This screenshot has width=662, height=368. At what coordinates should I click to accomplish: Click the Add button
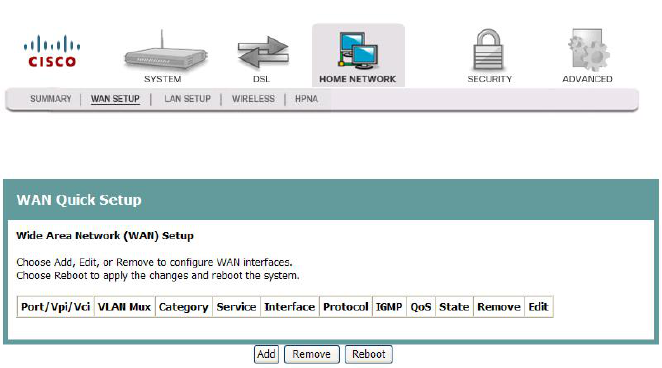click(x=266, y=354)
